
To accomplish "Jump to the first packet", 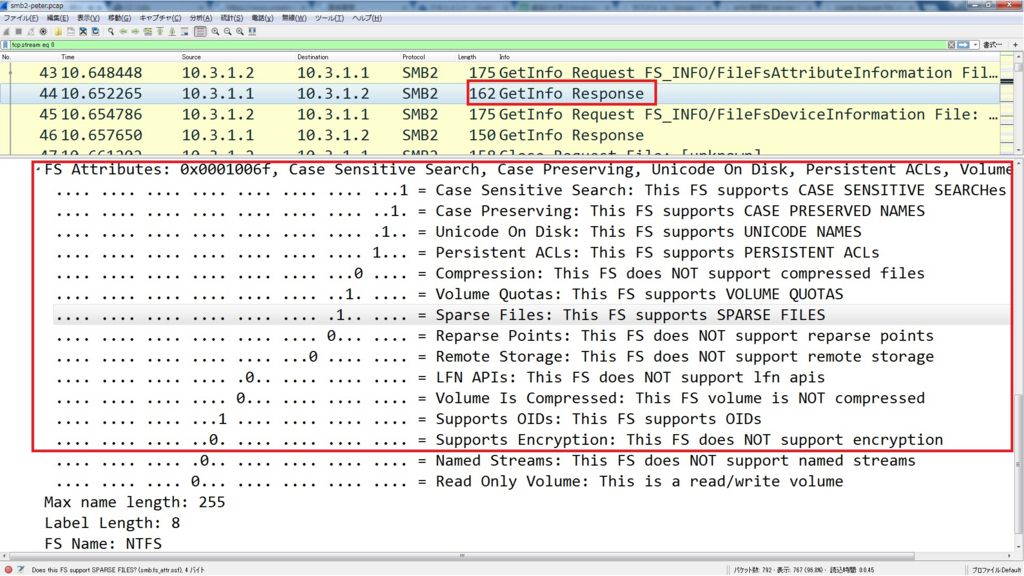I will tap(160, 31).
